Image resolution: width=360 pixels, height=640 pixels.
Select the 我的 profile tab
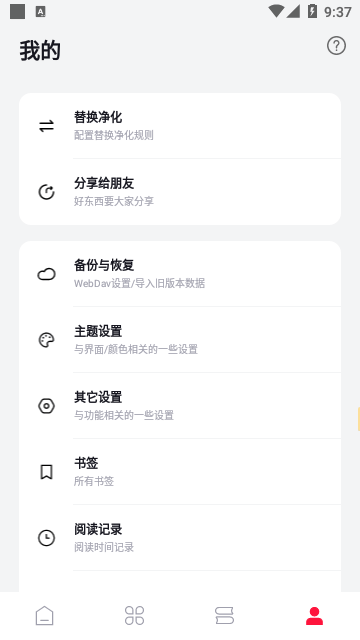315,616
